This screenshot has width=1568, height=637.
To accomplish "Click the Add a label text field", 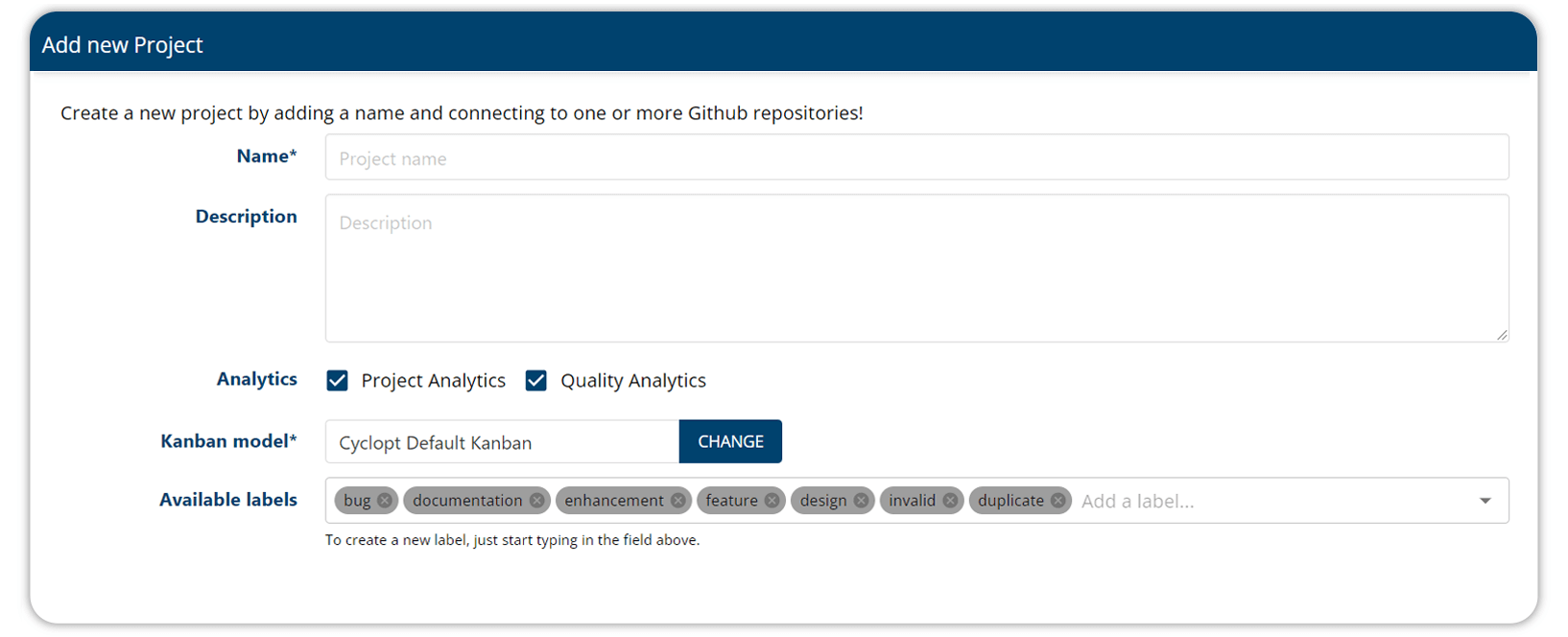I will click(x=1267, y=501).
